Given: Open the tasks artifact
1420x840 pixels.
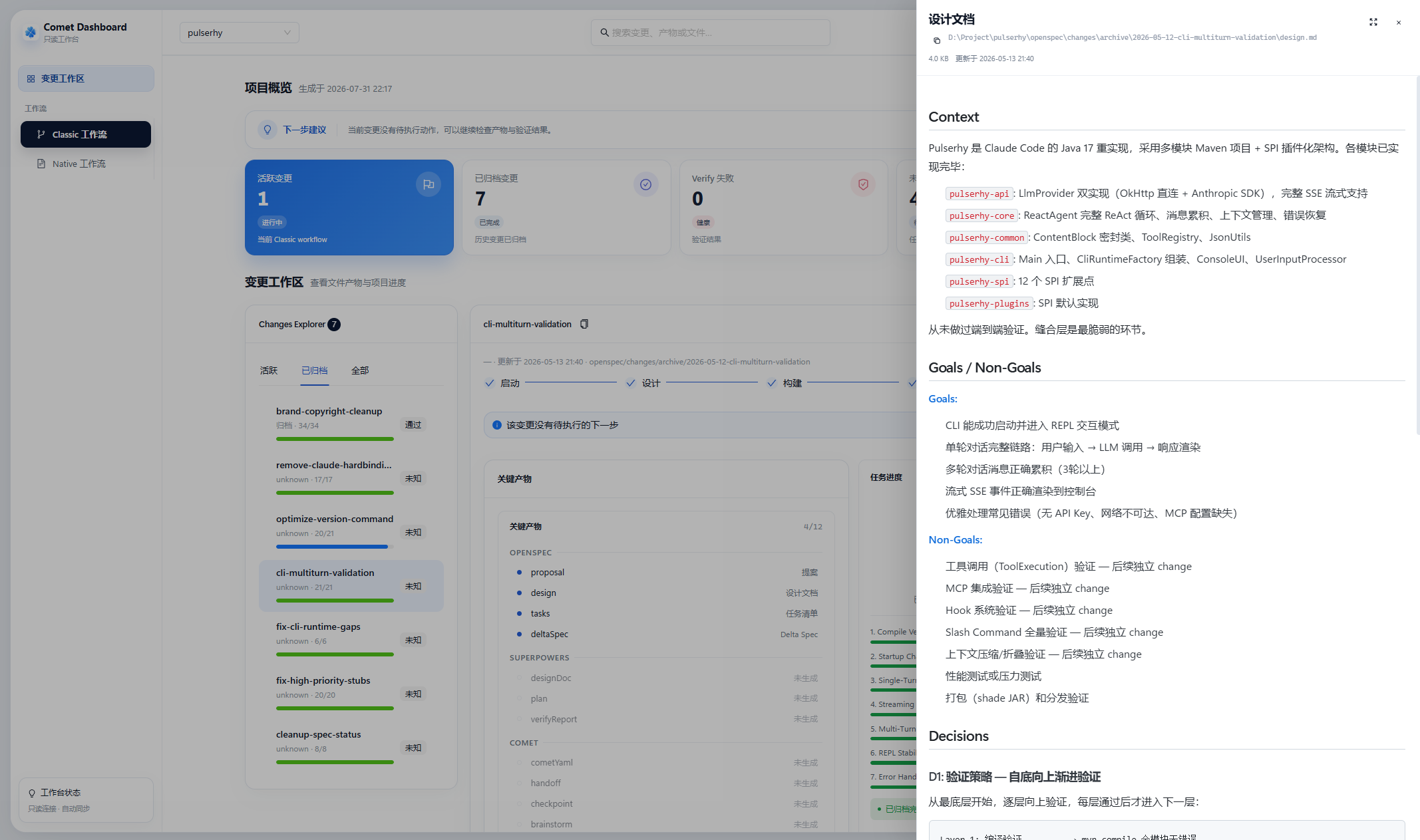Looking at the screenshot, I should click(666, 613).
